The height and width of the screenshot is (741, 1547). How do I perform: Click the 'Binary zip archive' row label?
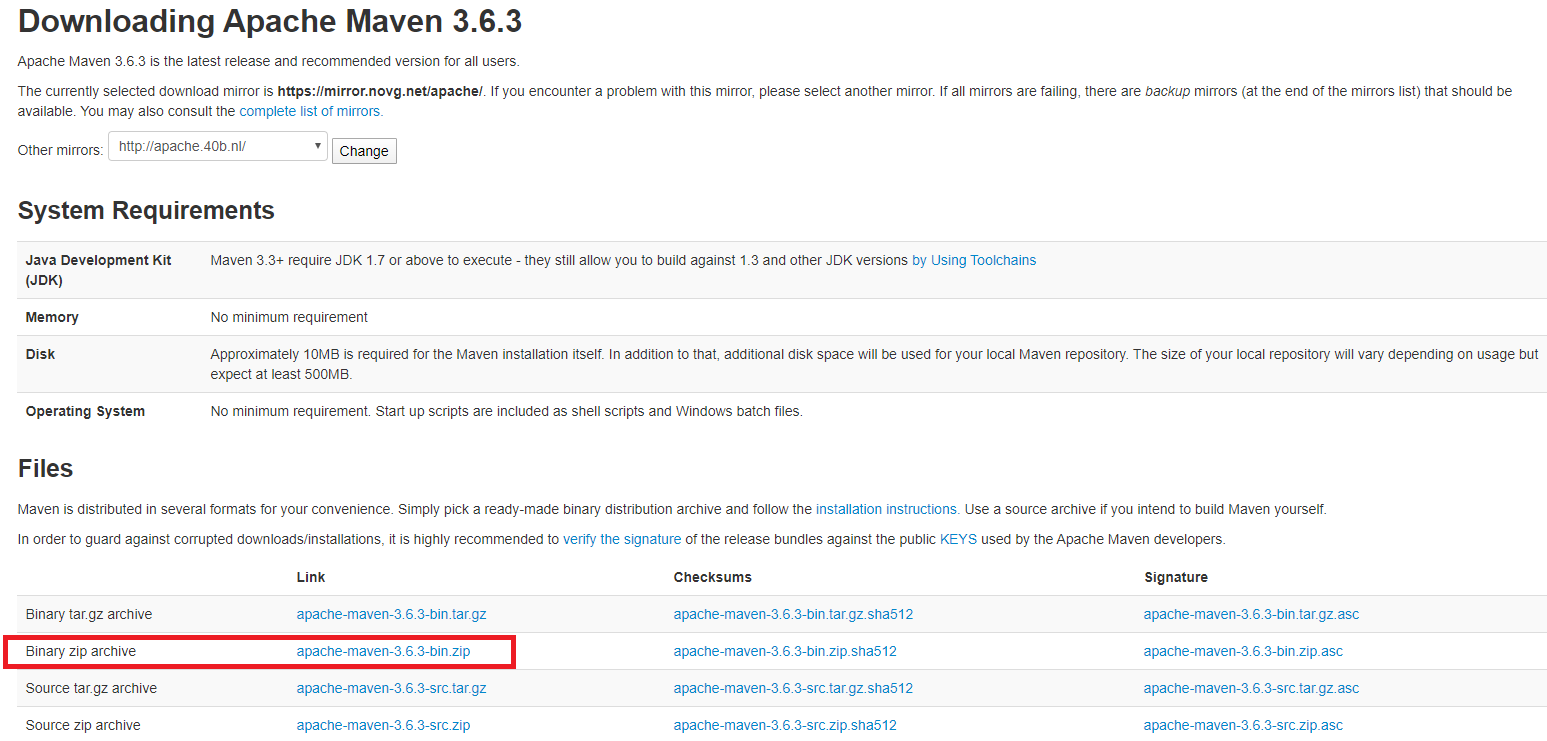tap(81, 651)
